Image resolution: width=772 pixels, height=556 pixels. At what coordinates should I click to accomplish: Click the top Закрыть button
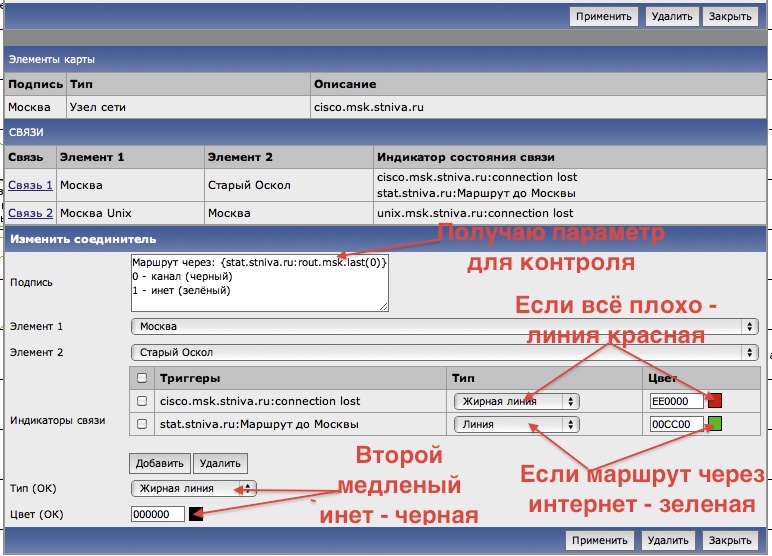coord(729,16)
